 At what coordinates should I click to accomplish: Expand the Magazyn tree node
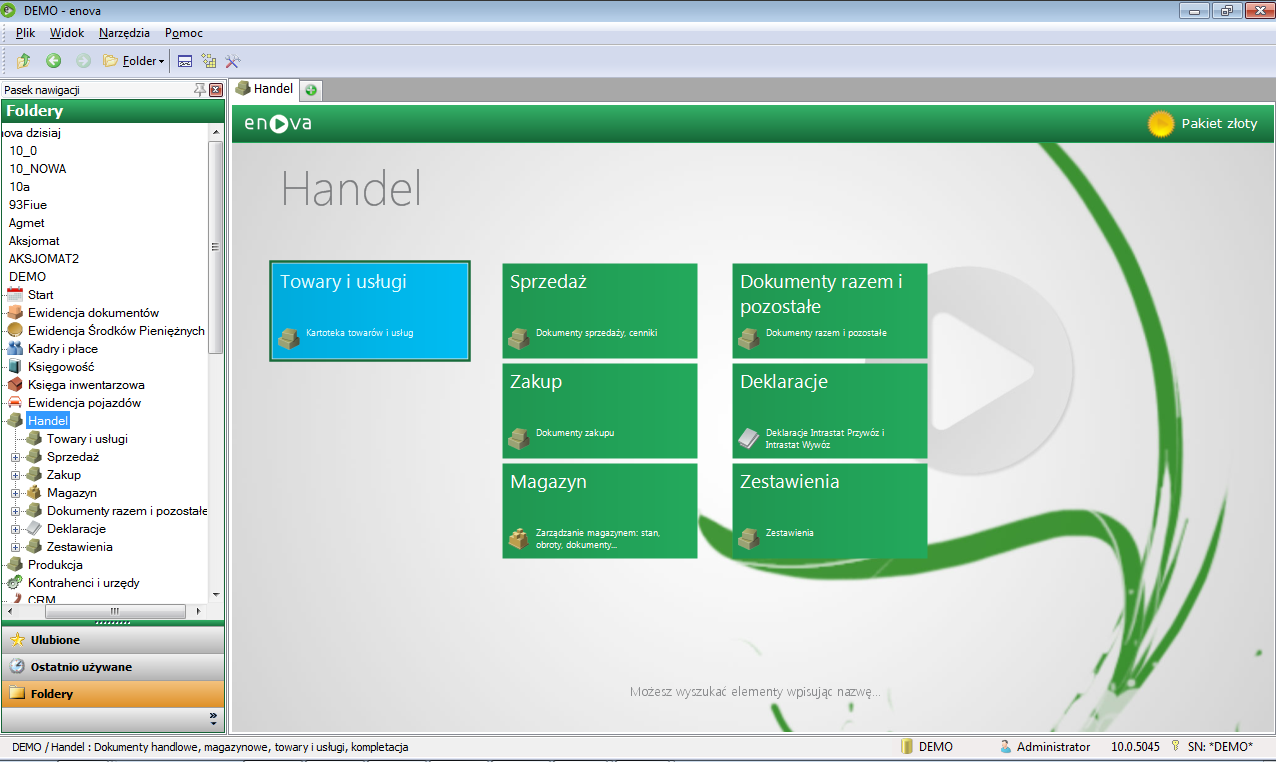point(15,493)
